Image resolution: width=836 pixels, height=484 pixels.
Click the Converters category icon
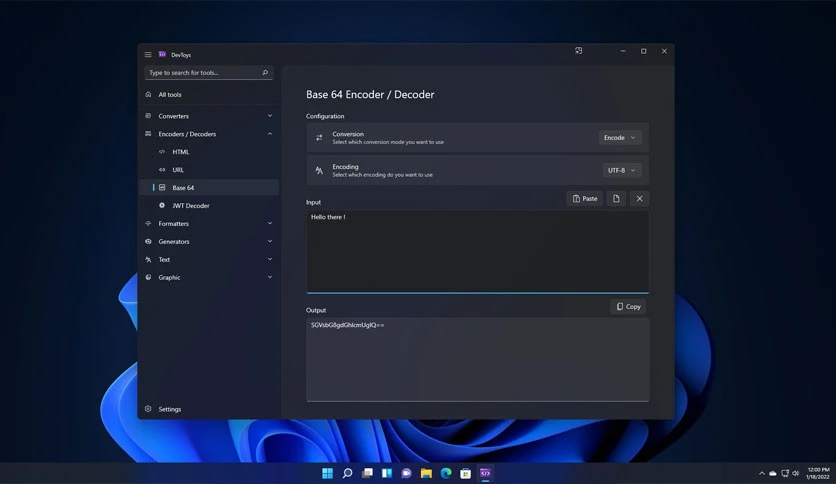click(148, 116)
